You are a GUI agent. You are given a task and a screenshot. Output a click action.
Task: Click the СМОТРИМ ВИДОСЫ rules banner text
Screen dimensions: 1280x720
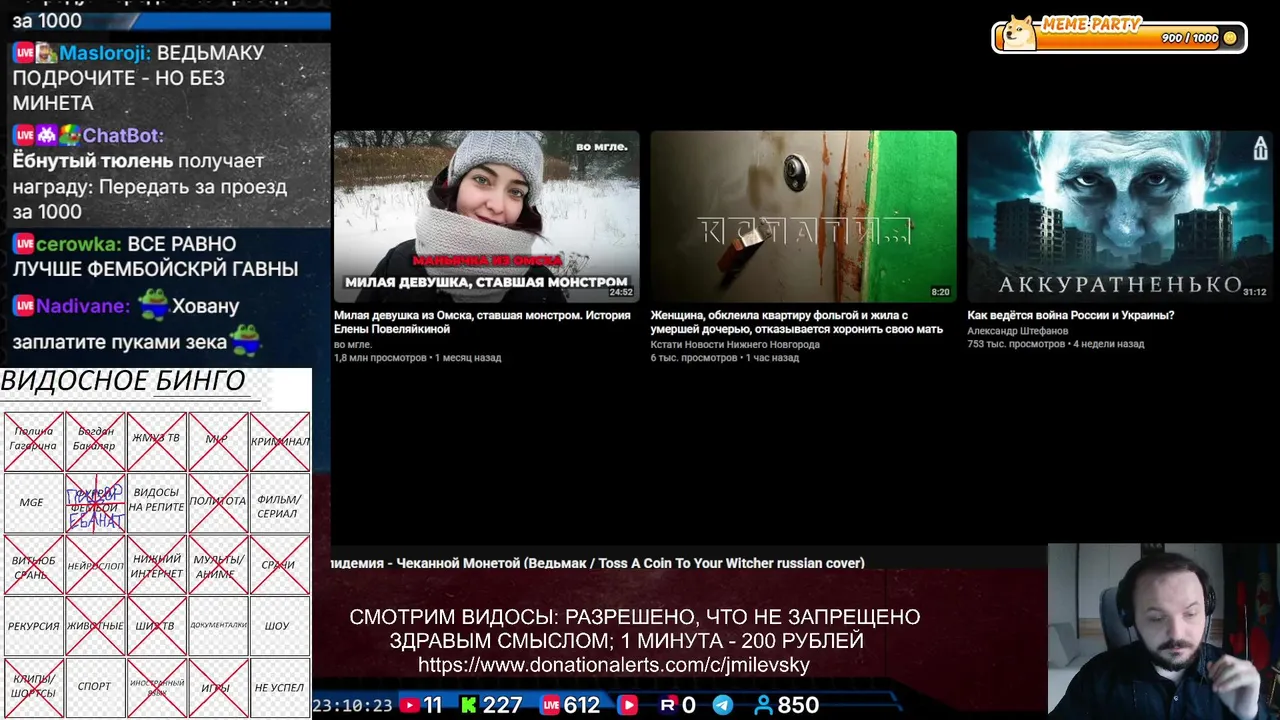[x=635, y=629]
